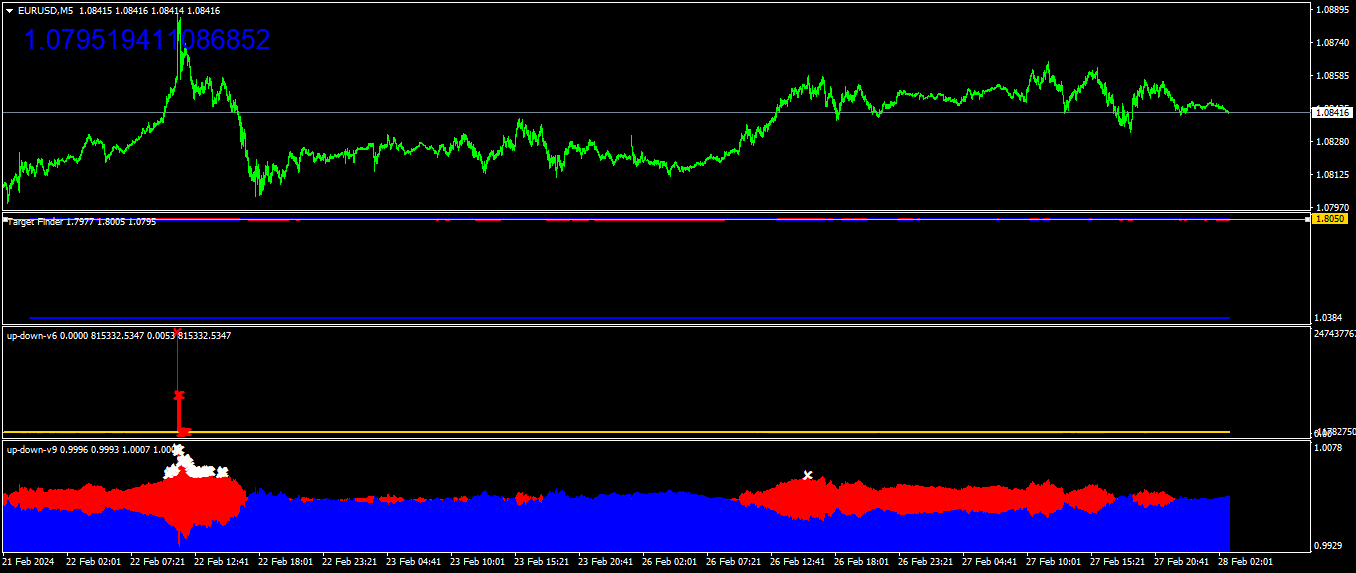Click the 26 Feb 12:41 time axis label
Image resolution: width=1356 pixels, height=573 pixels.
point(797,562)
